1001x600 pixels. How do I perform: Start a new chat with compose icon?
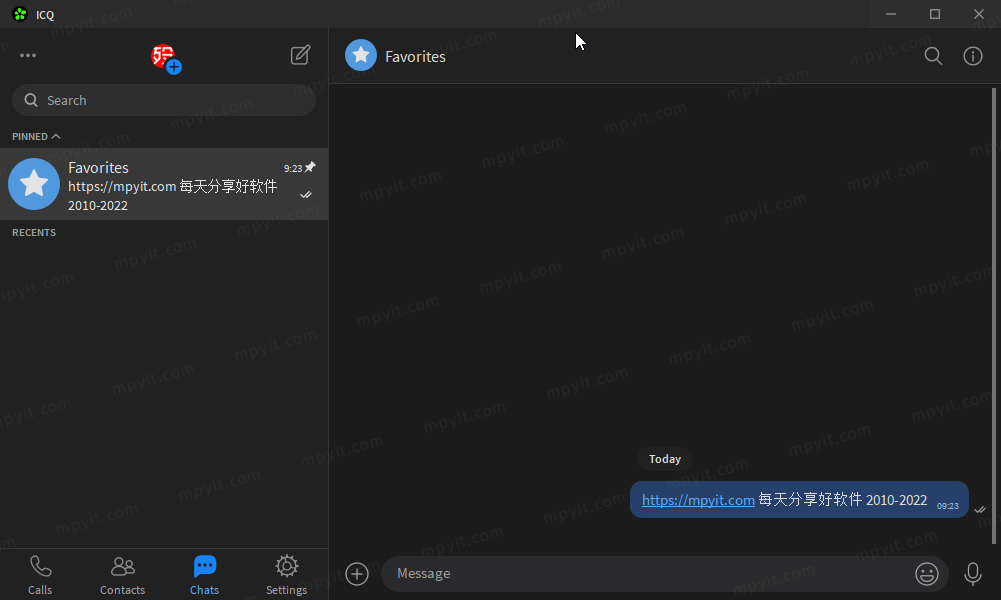(300, 56)
